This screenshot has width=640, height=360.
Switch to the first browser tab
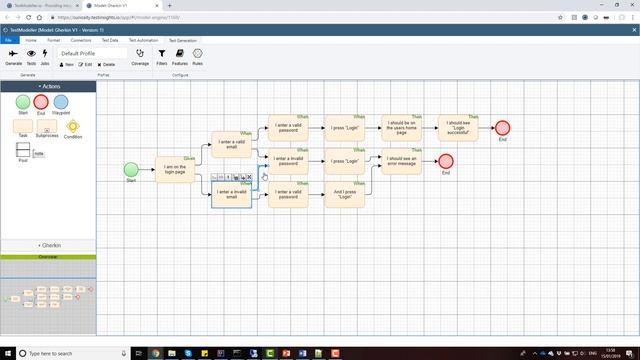[42, 6]
